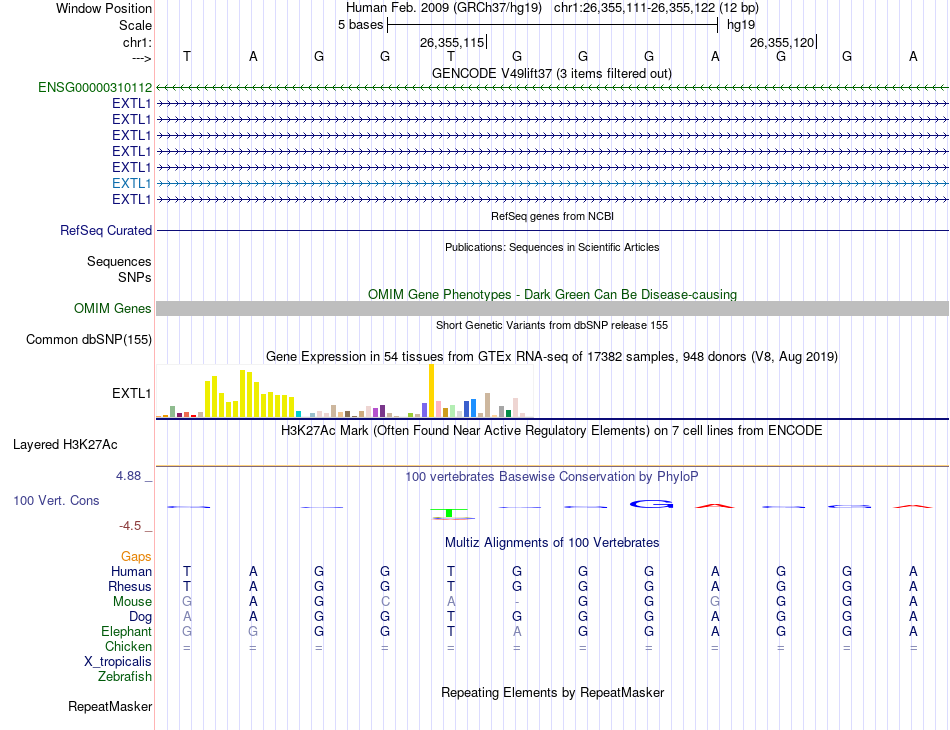
Task: Click the tallest orange bar in GTEx chart
Action: pos(431,391)
